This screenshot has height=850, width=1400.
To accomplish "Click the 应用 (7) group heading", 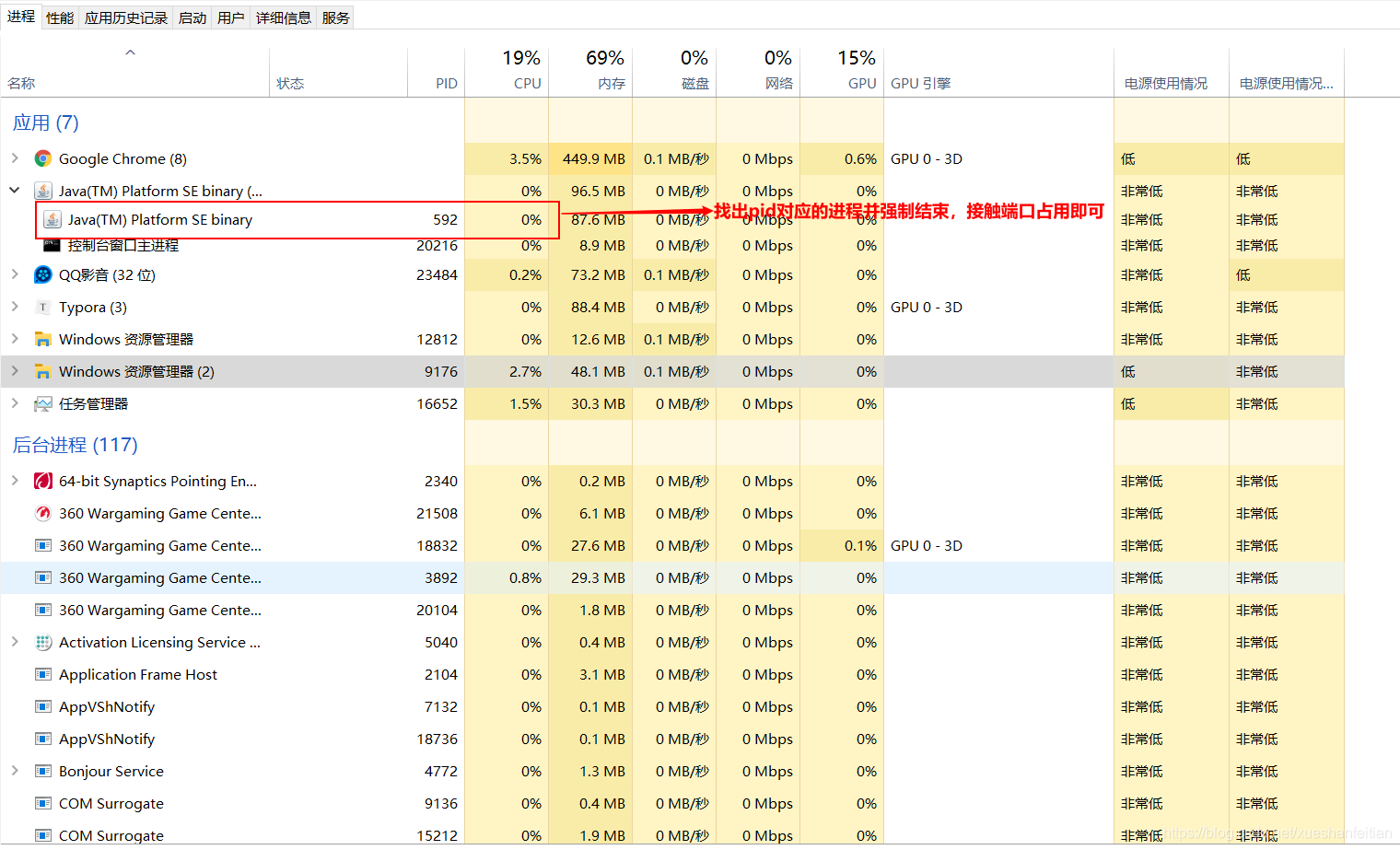I will (46, 122).
